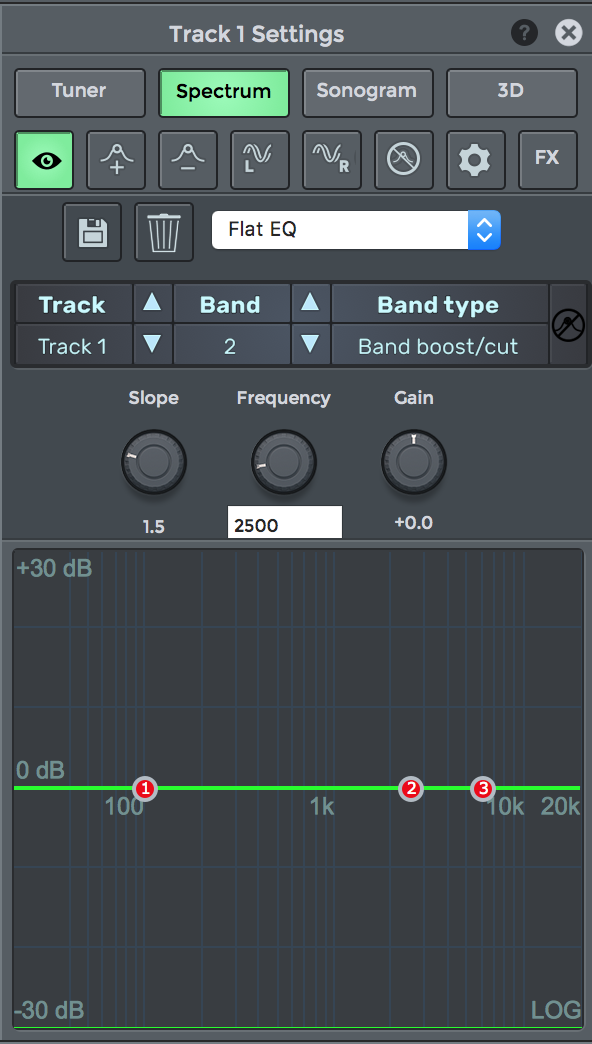The image size is (592, 1044).
Task: Open the Flat EQ preset dropdown
Action: [x=356, y=230]
